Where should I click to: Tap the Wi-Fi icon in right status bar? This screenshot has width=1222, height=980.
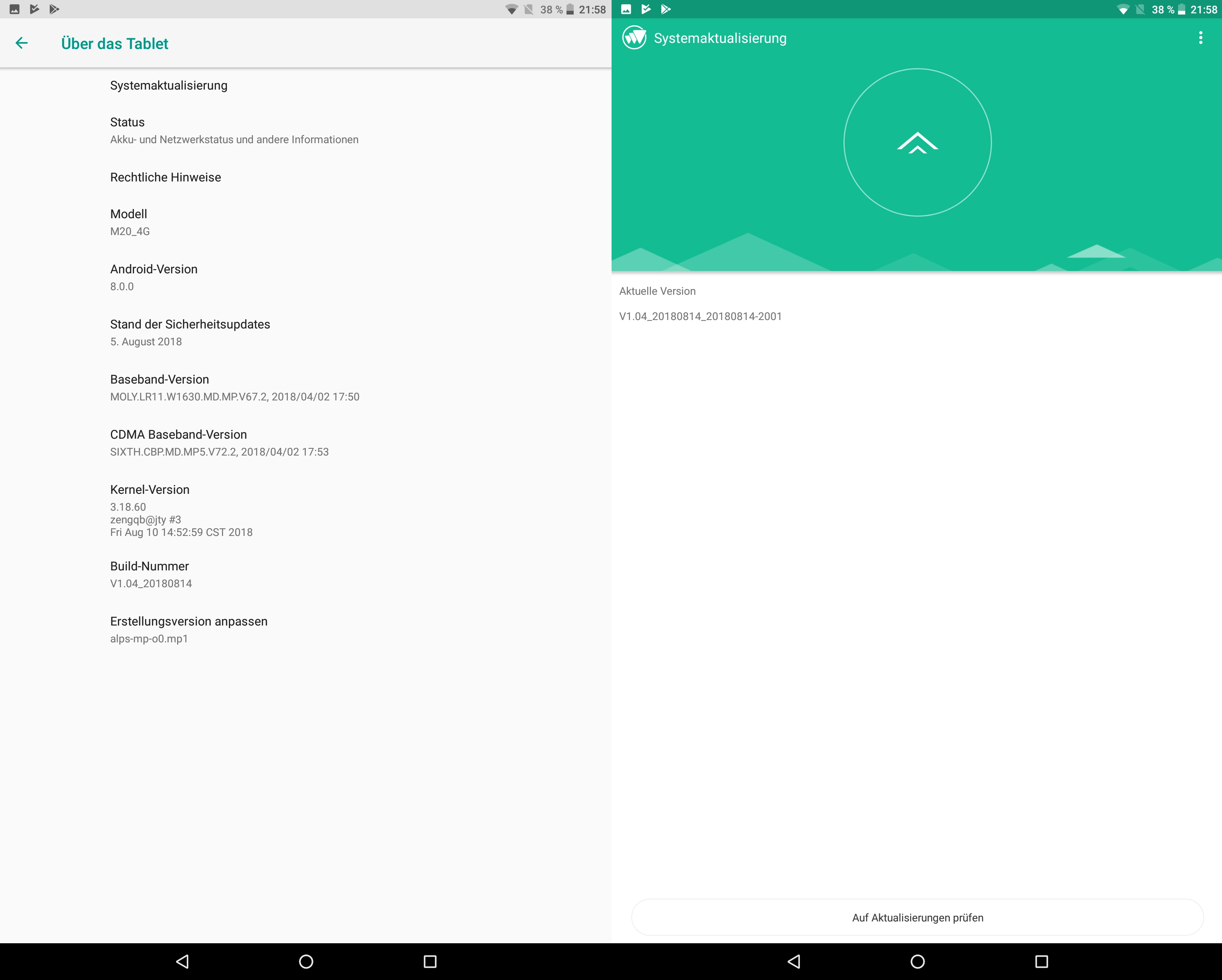[1123, 10]
